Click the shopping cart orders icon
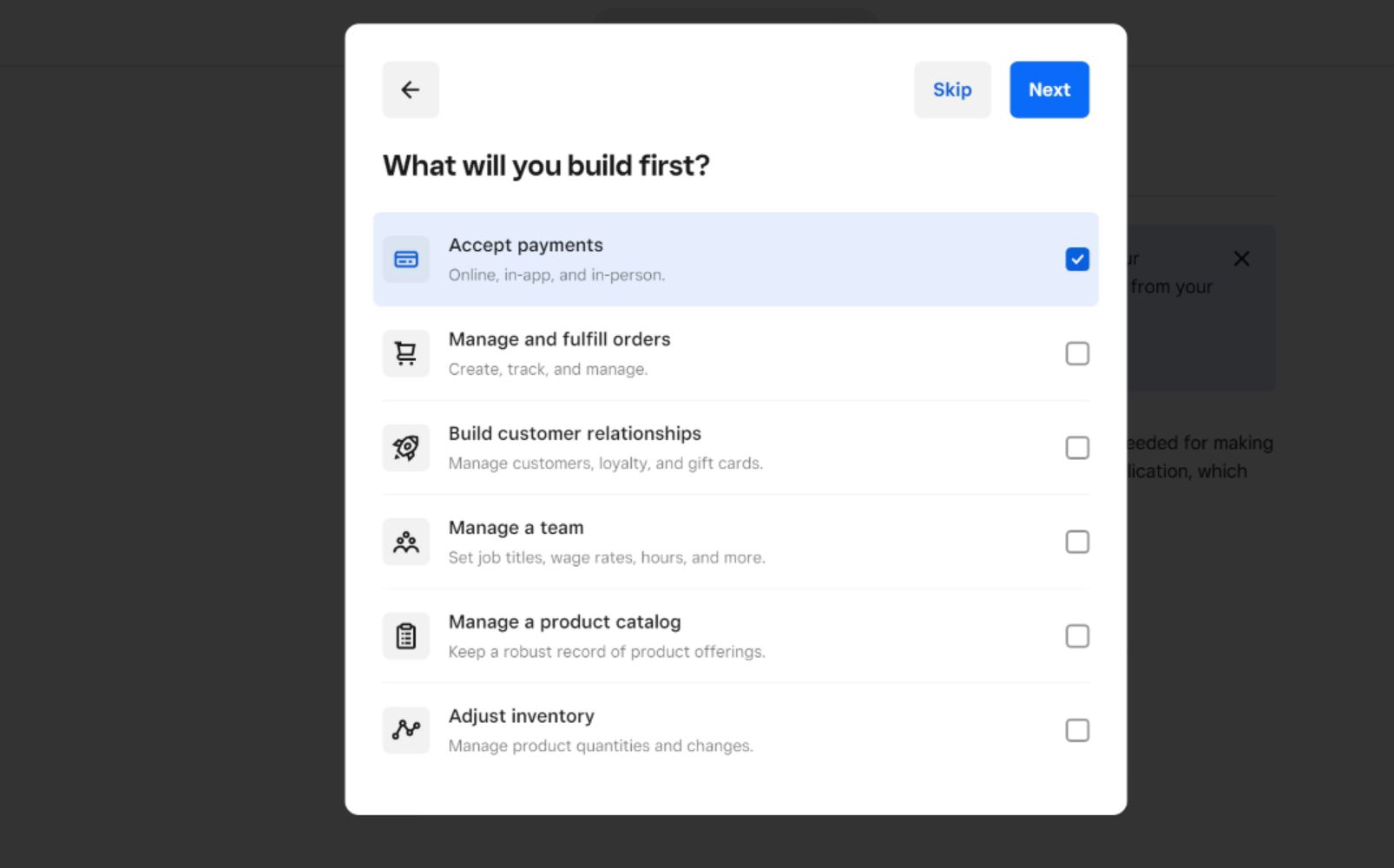This screenshot has height=868, width=1394. pos(406,353)
